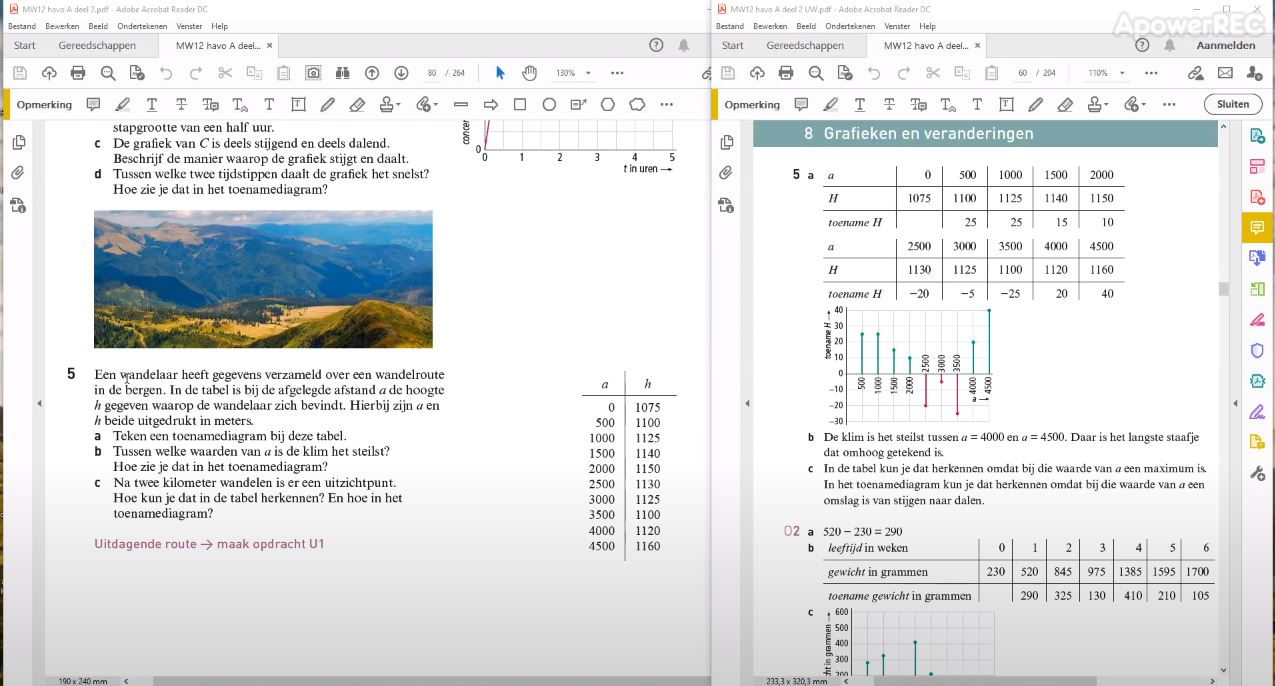The height and width of the screenshot is (686, 1275).
Task: Close MW12 havo A deel tab in left window
Action: (x=271, y=46)
